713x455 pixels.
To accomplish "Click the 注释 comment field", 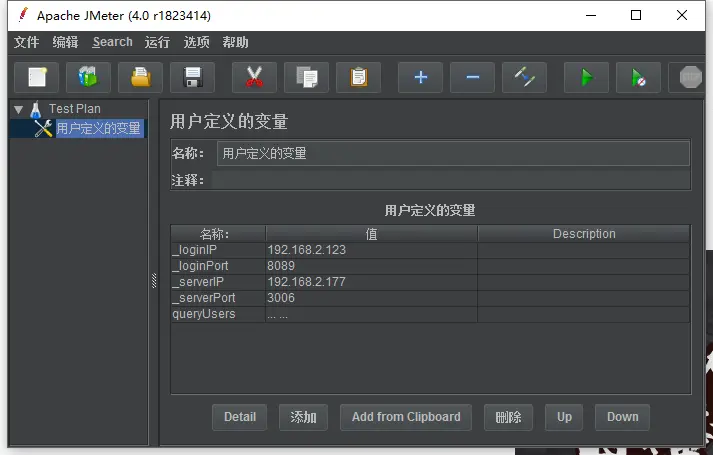I will (451, 180).
